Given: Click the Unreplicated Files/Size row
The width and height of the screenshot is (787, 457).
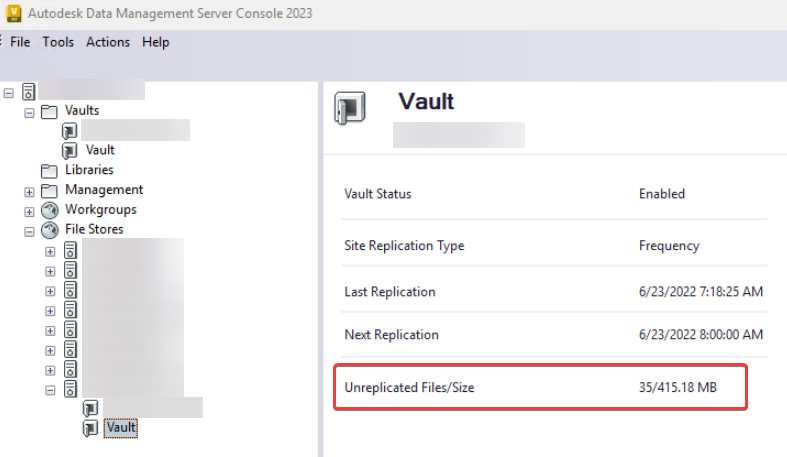Looking at the screenshot, I should [x=540, y=387].
